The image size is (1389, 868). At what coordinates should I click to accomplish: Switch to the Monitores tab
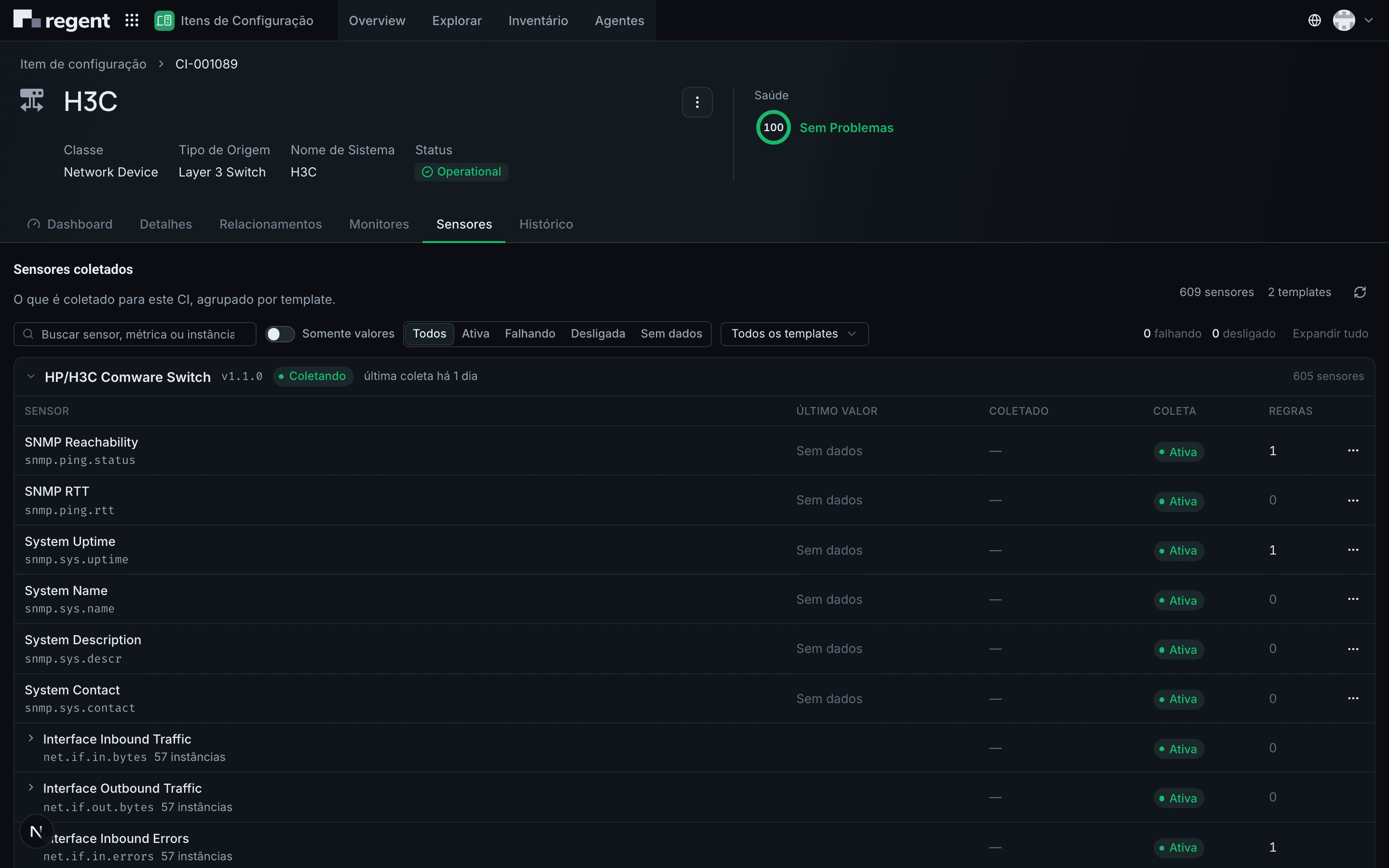pos(379,224)
